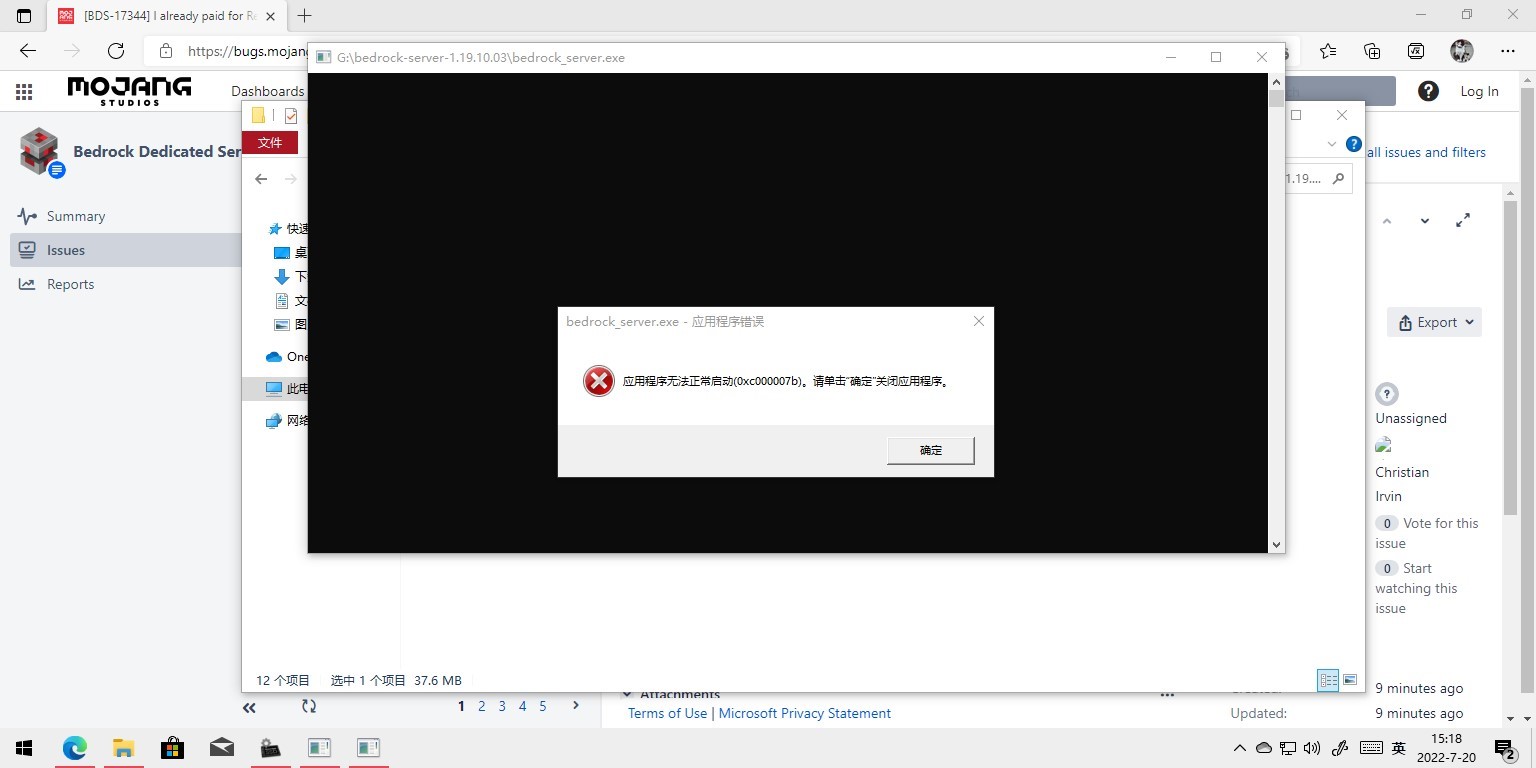Go to the next issue arrow
The width and height of the screenshot is (1536, 768).
tap(1425, 221)
